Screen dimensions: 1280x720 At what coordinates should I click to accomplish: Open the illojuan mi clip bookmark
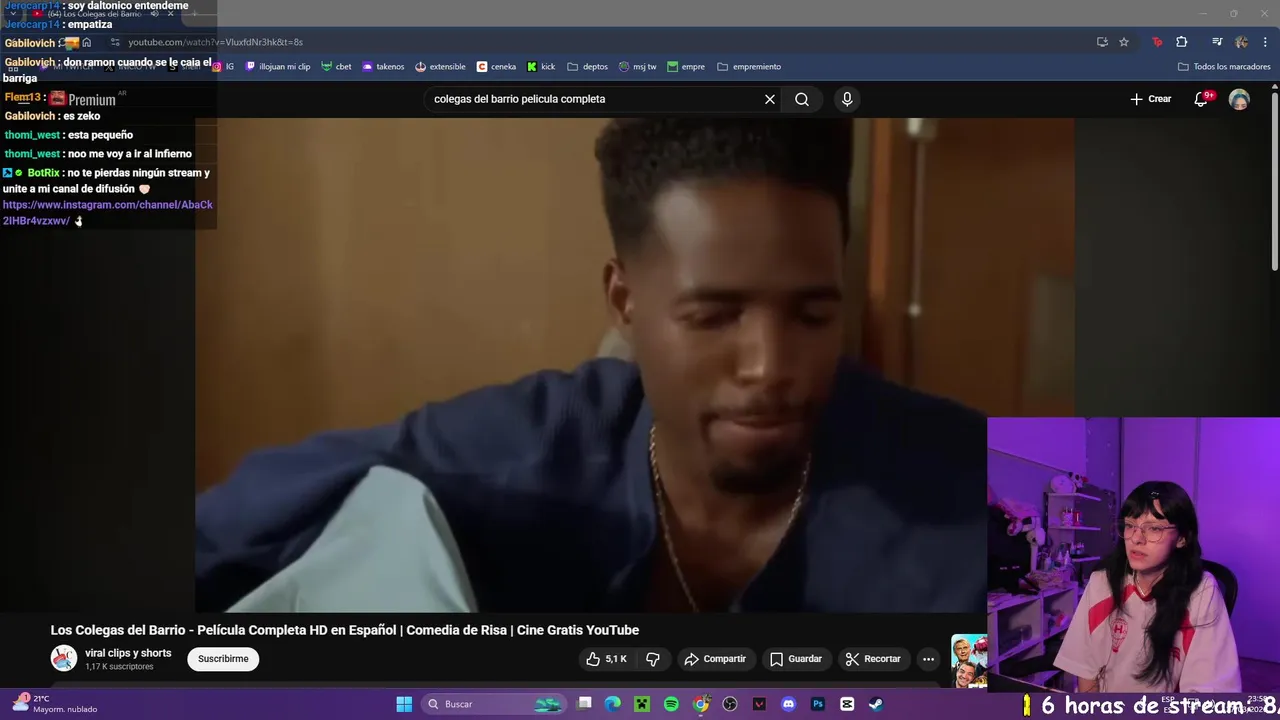tap(278, 67)
